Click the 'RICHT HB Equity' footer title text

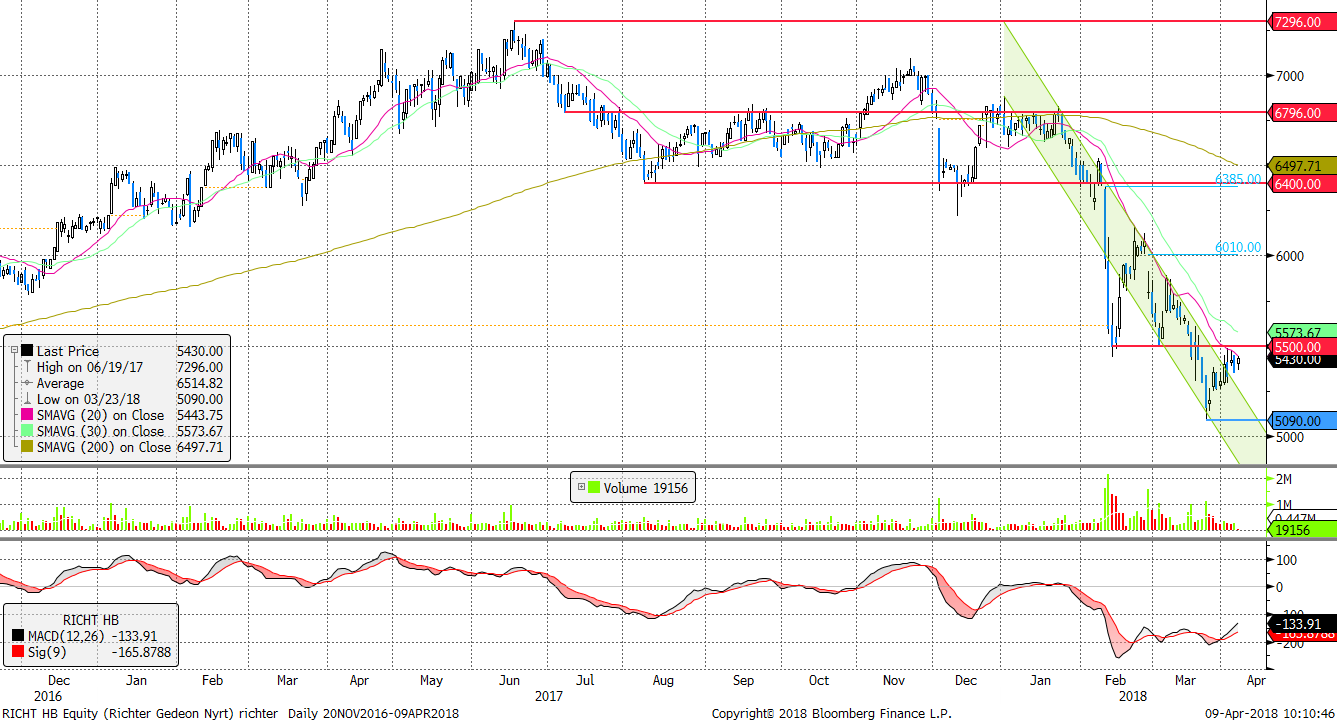coord(48,714)
